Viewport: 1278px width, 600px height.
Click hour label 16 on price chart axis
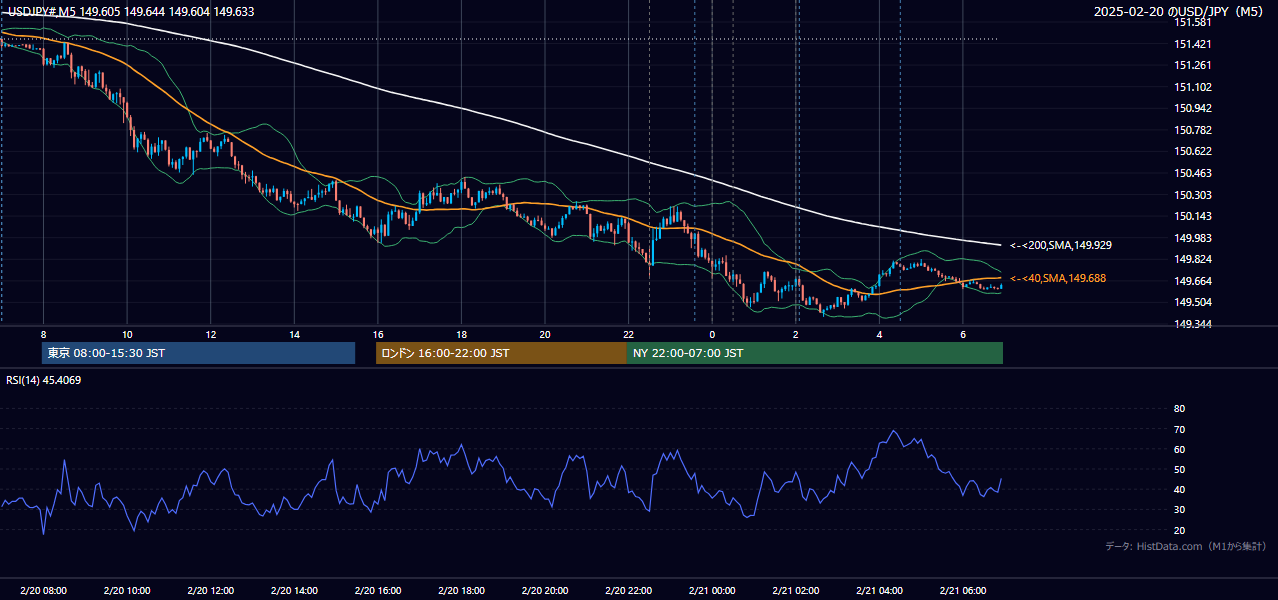pyautogui.click(x=377, y=334)
